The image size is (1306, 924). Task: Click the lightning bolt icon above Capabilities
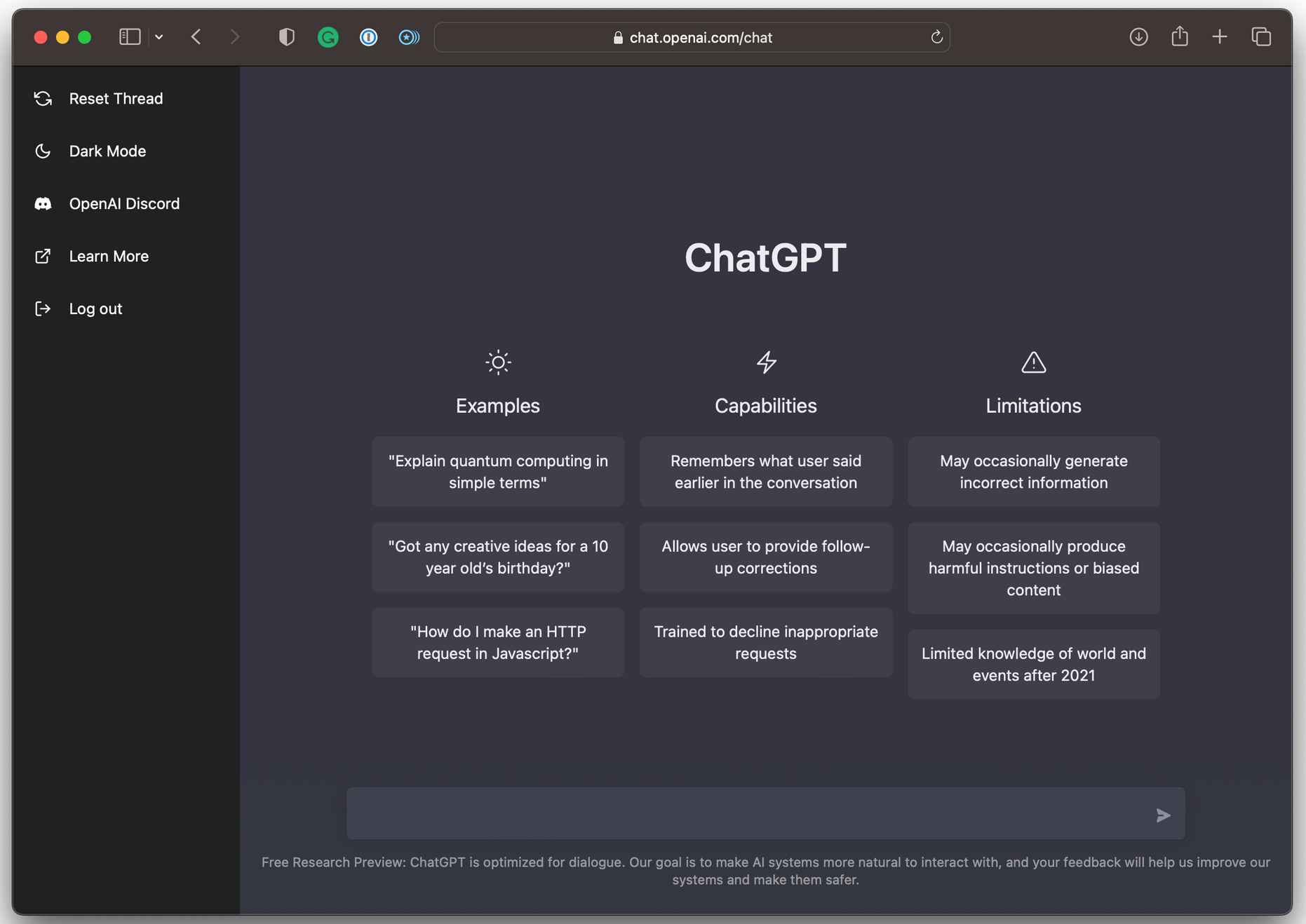point(766,362)
